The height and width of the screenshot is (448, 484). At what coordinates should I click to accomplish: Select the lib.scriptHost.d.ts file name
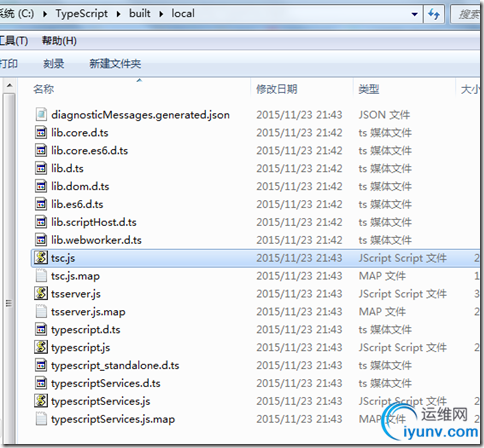(x=94, y=222)
